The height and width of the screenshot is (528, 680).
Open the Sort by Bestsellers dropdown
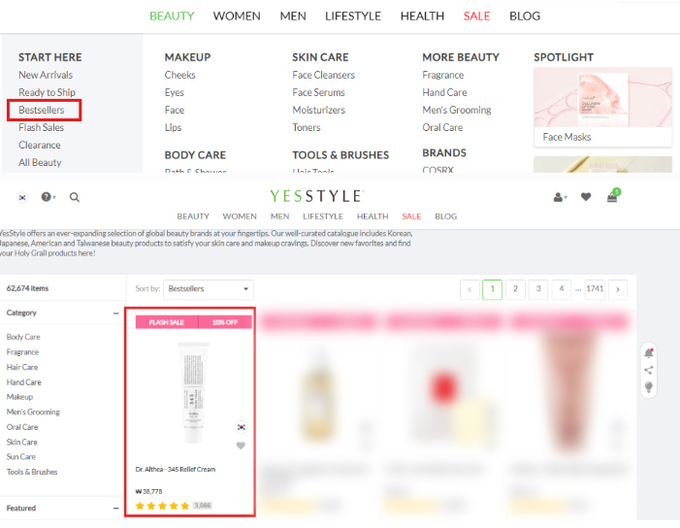[208, 289]
